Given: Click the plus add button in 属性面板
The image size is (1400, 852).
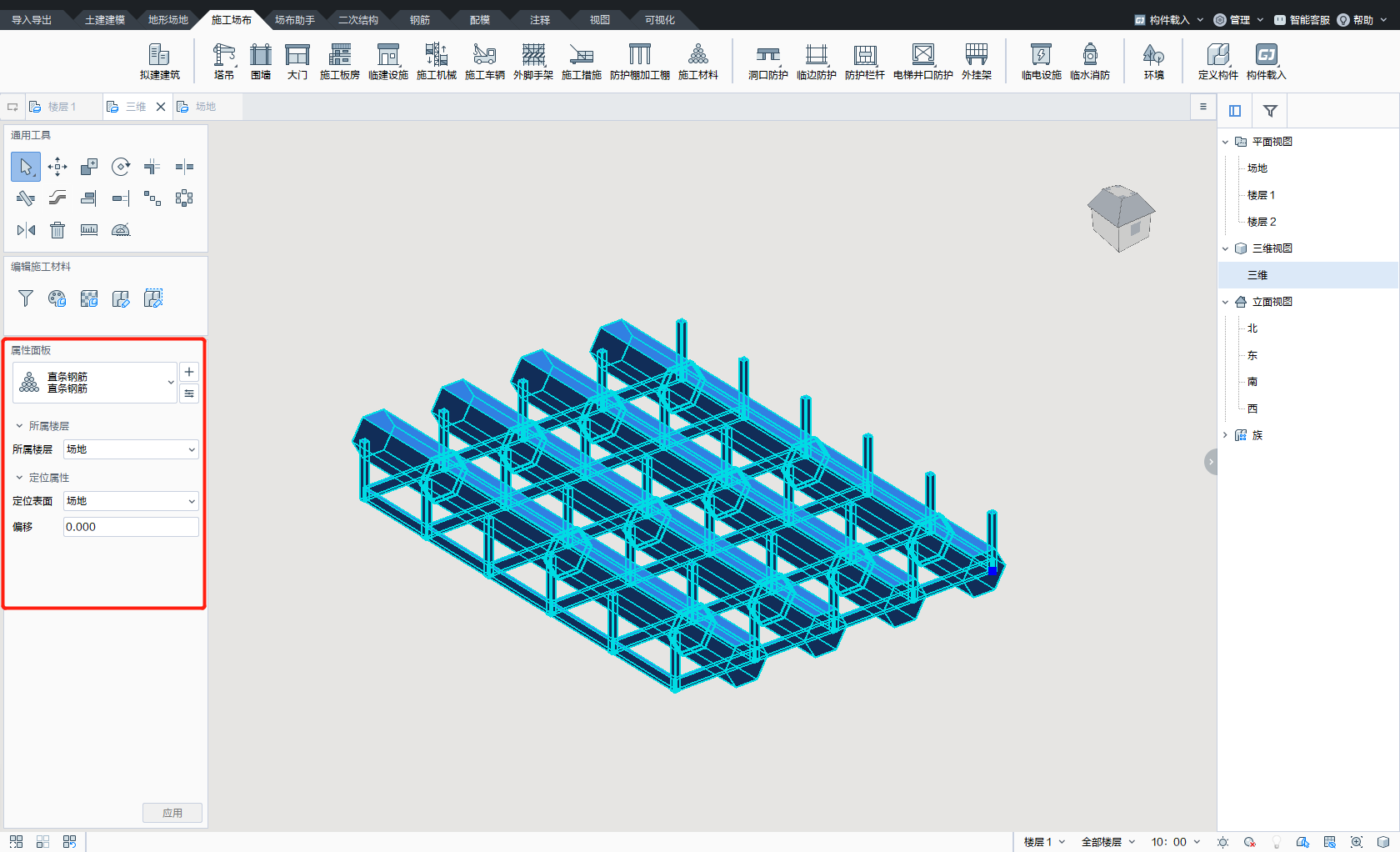Looking at the screenshot, I should pyautogui.click(x=189, y=372).
